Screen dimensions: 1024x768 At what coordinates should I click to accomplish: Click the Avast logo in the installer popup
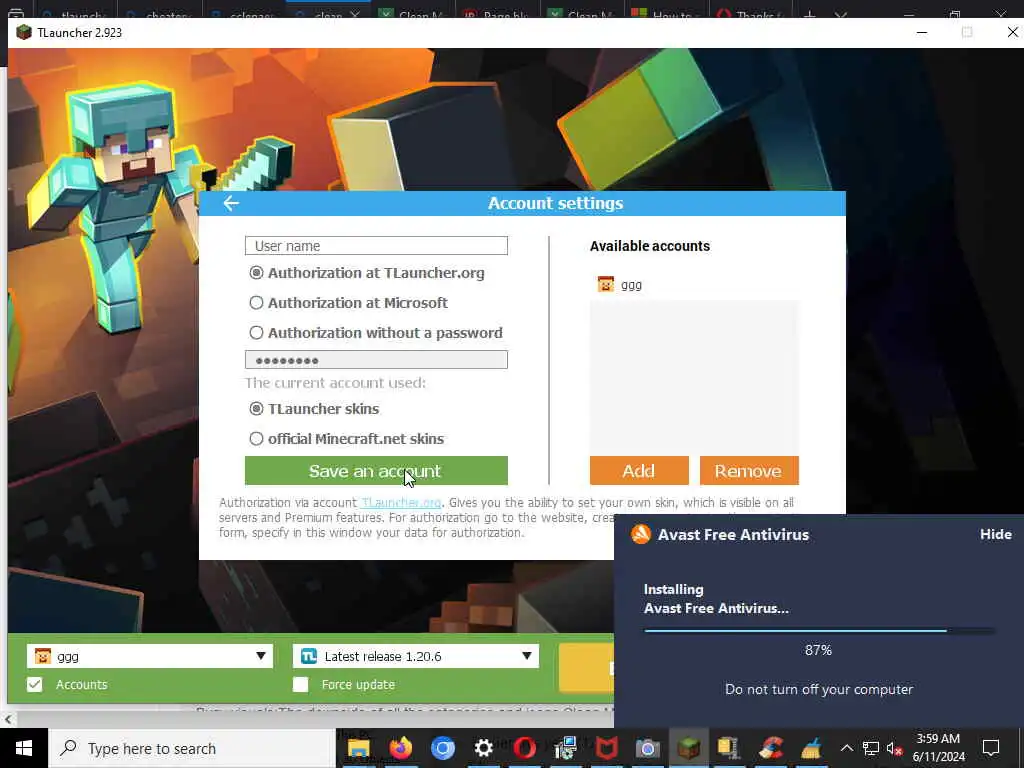641,534
